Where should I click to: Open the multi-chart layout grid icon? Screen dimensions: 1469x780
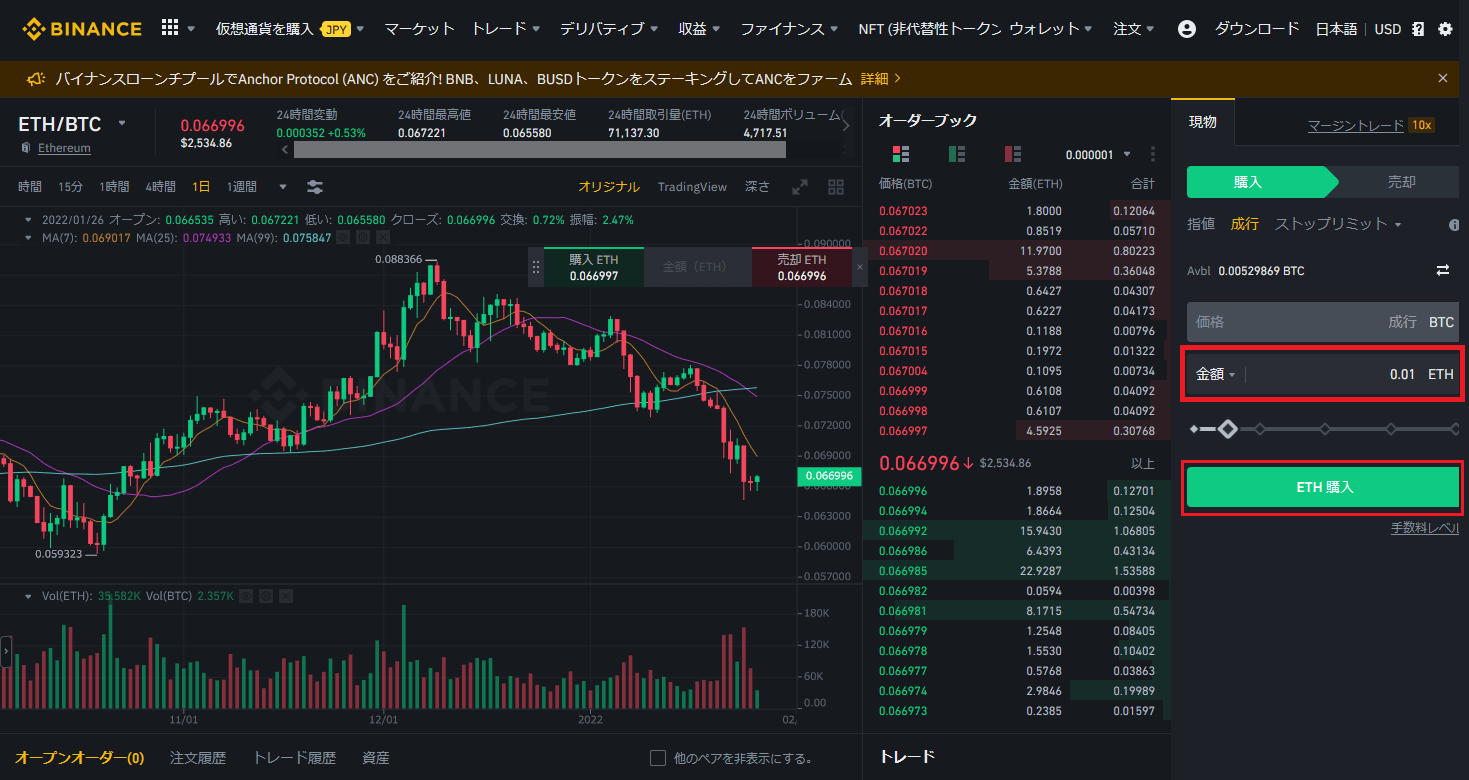[836, 187]
